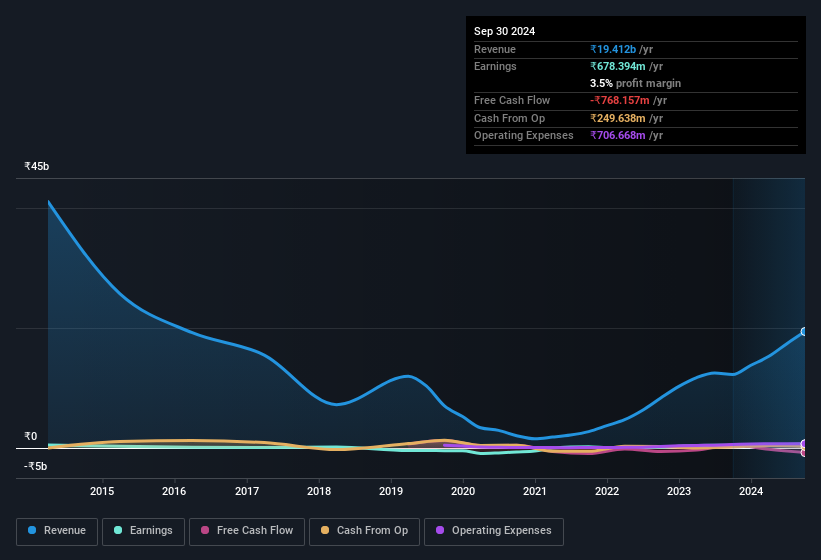Screen dimensions: 821x560
Task: Toggle the Cash From Op legend button
Action: coord(364,531)
